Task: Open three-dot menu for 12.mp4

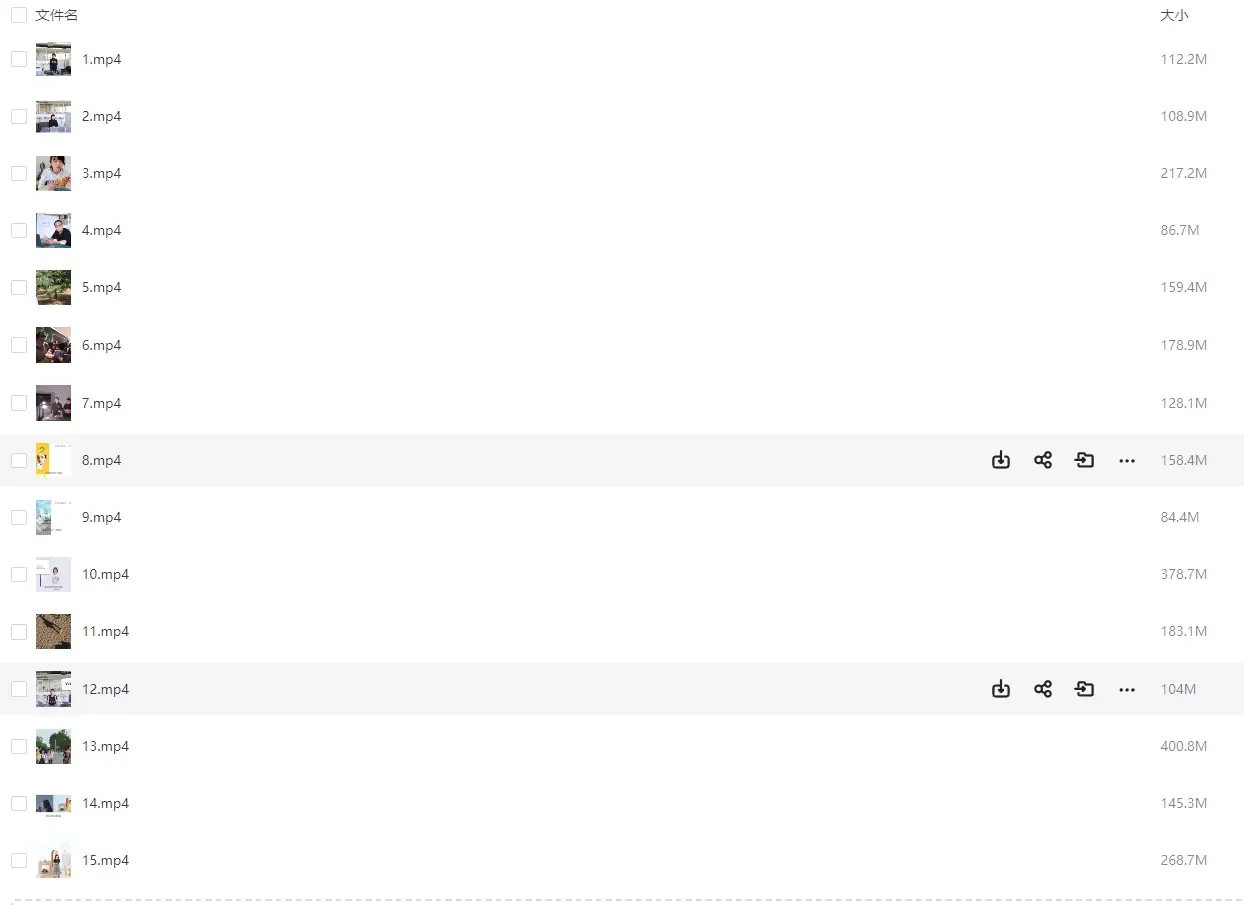Action: 1127,689
